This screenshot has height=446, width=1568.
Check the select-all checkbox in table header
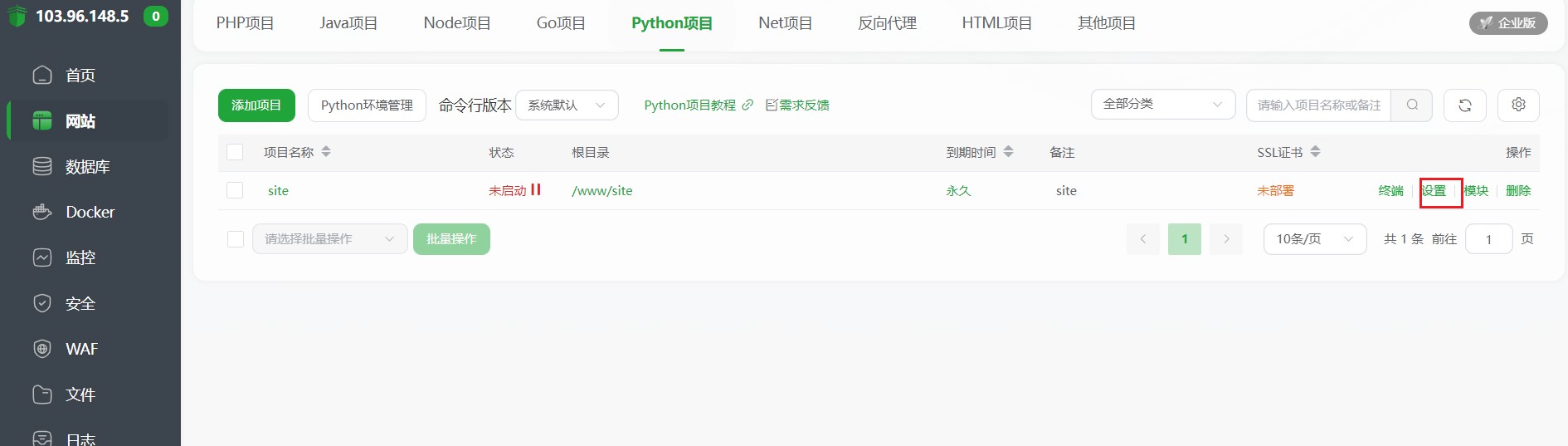click(235, 152)
